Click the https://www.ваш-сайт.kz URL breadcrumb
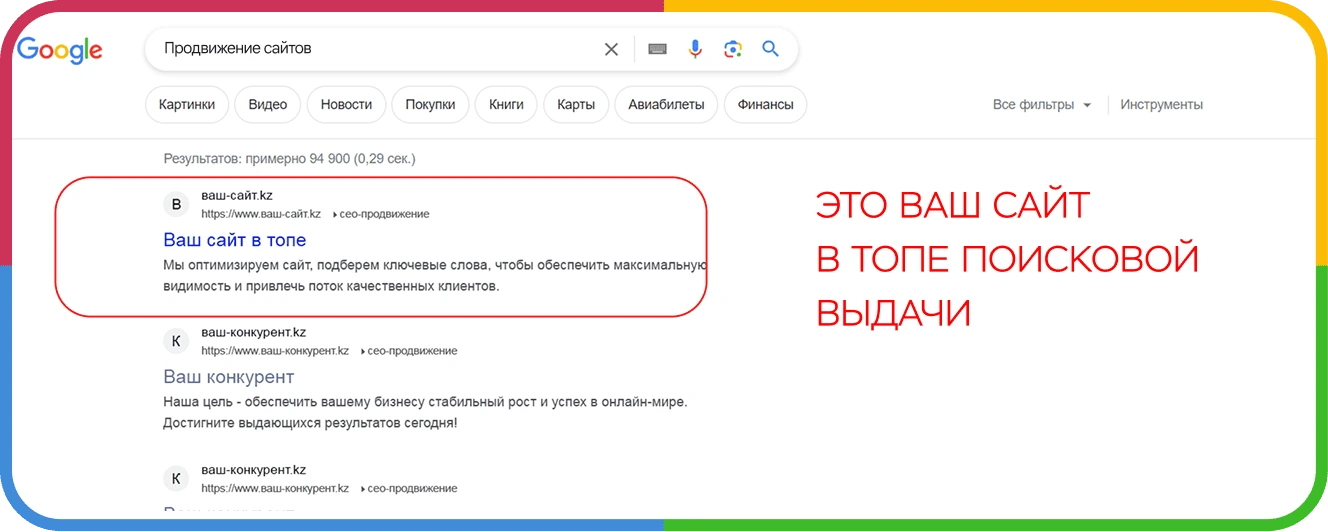This screenshot has width=1328, height=532. click(x=261, y=214)
